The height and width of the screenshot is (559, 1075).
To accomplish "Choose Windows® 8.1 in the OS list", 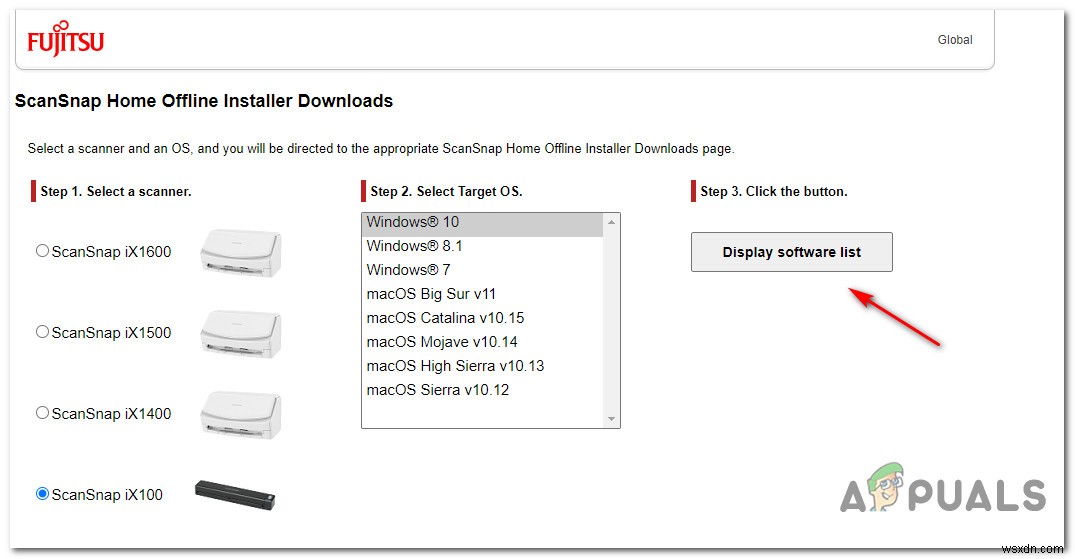I will [482, 246].
